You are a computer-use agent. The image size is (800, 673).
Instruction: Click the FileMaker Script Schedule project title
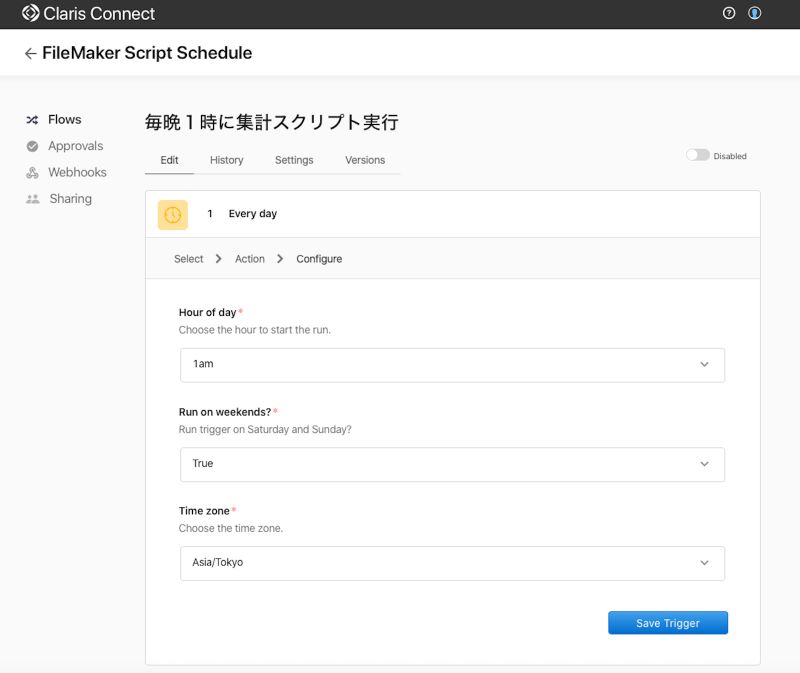tap(147, 53)
